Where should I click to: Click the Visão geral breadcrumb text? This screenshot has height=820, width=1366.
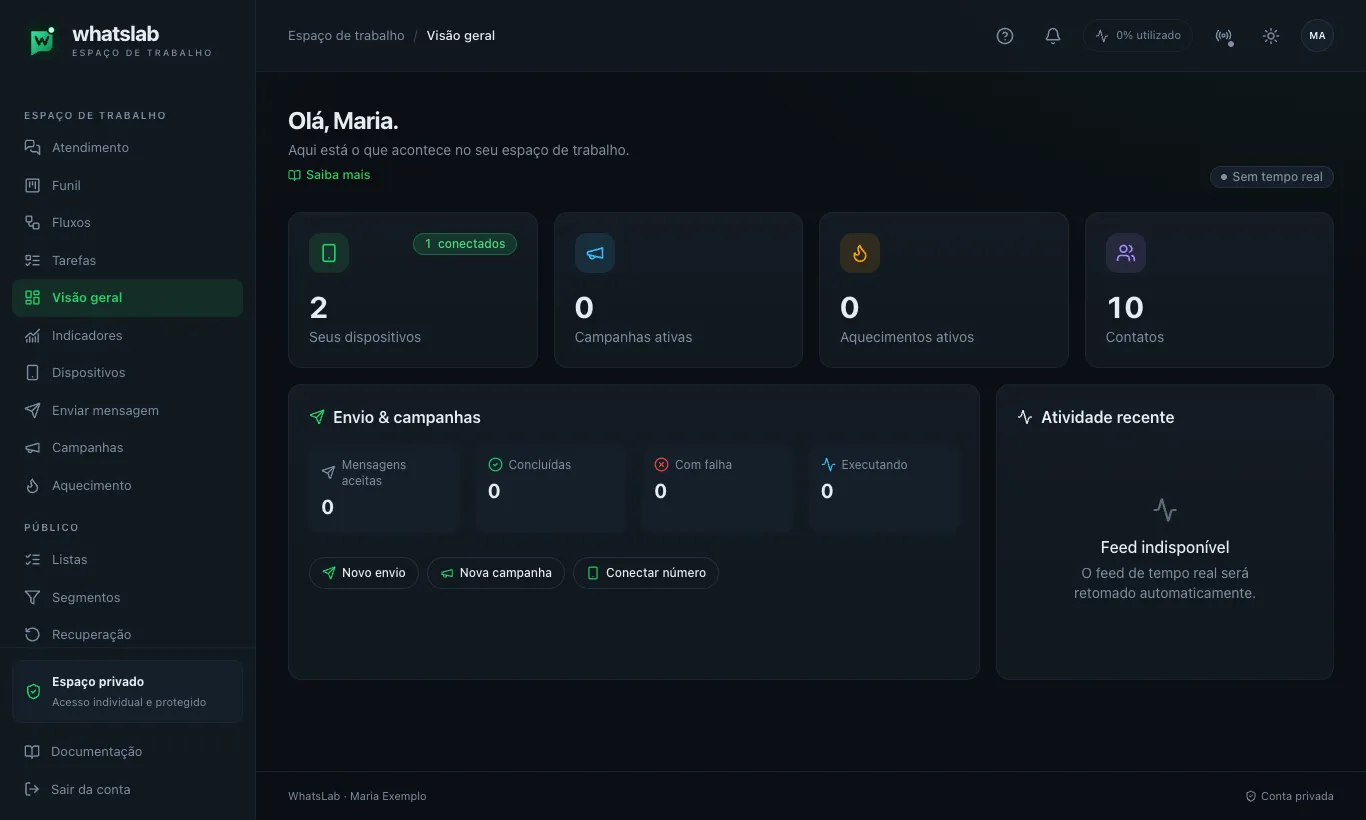[461, 36]
